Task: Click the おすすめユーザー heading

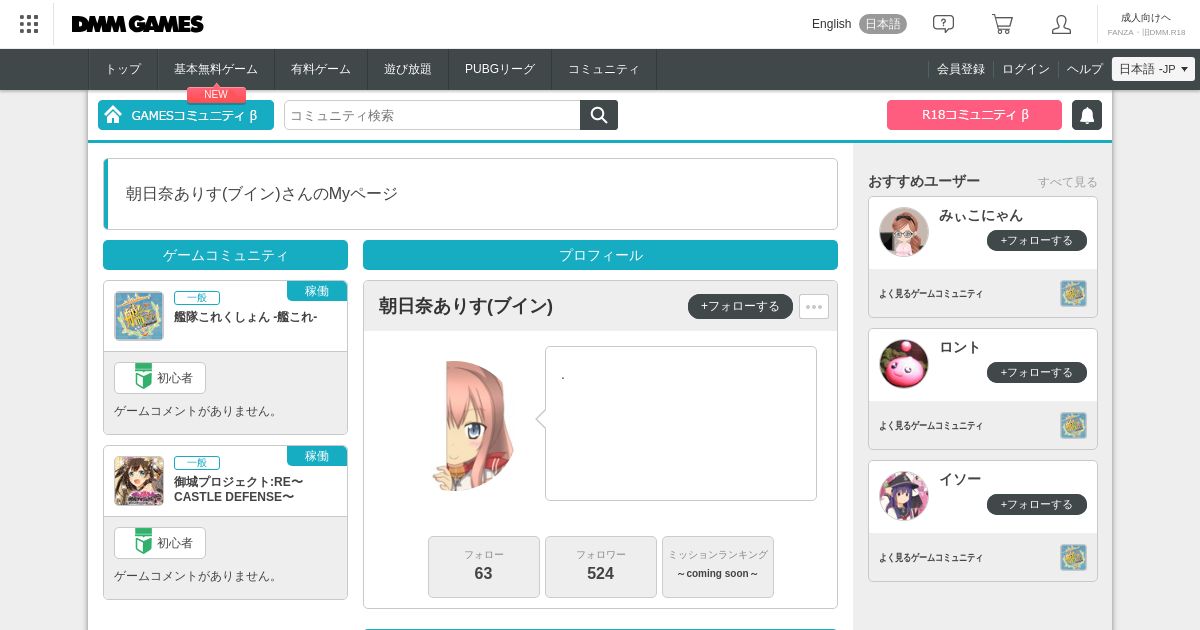Action: (x=924, y=181)
